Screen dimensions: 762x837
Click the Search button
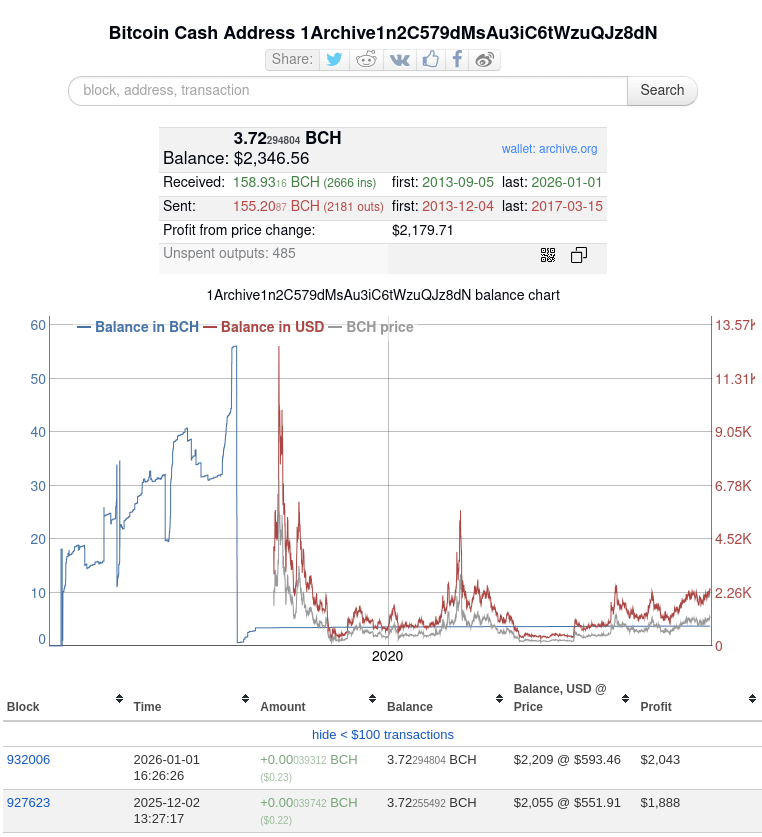pyautogui.click(x=662, y=90)
